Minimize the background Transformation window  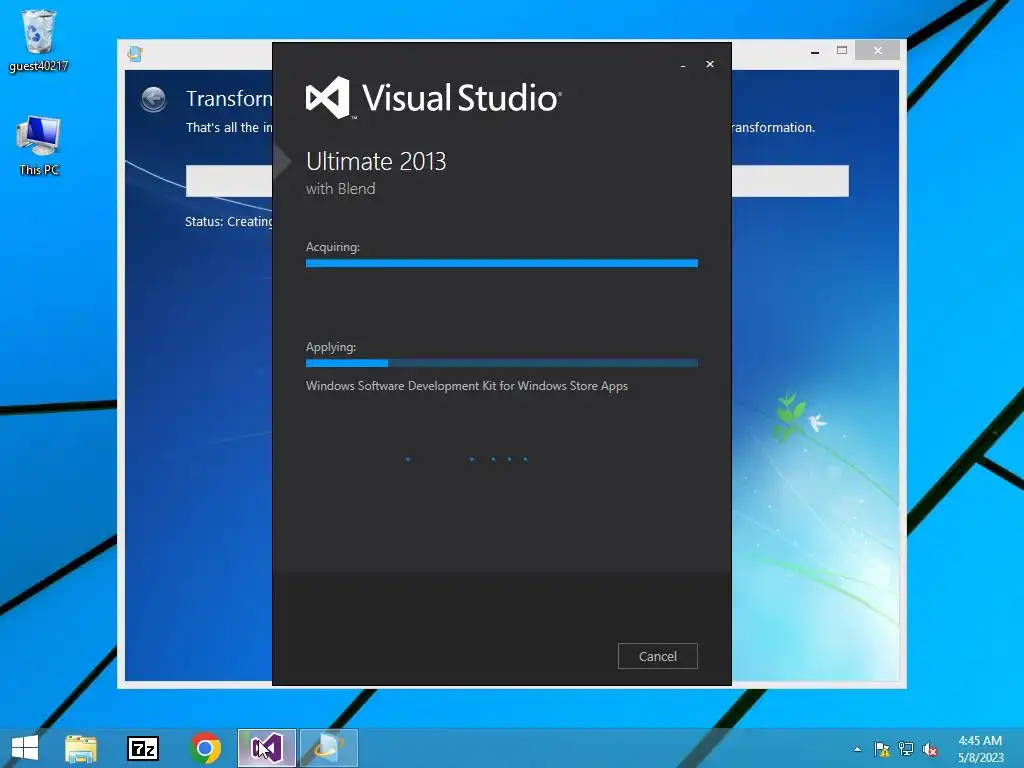coord(815,51)
